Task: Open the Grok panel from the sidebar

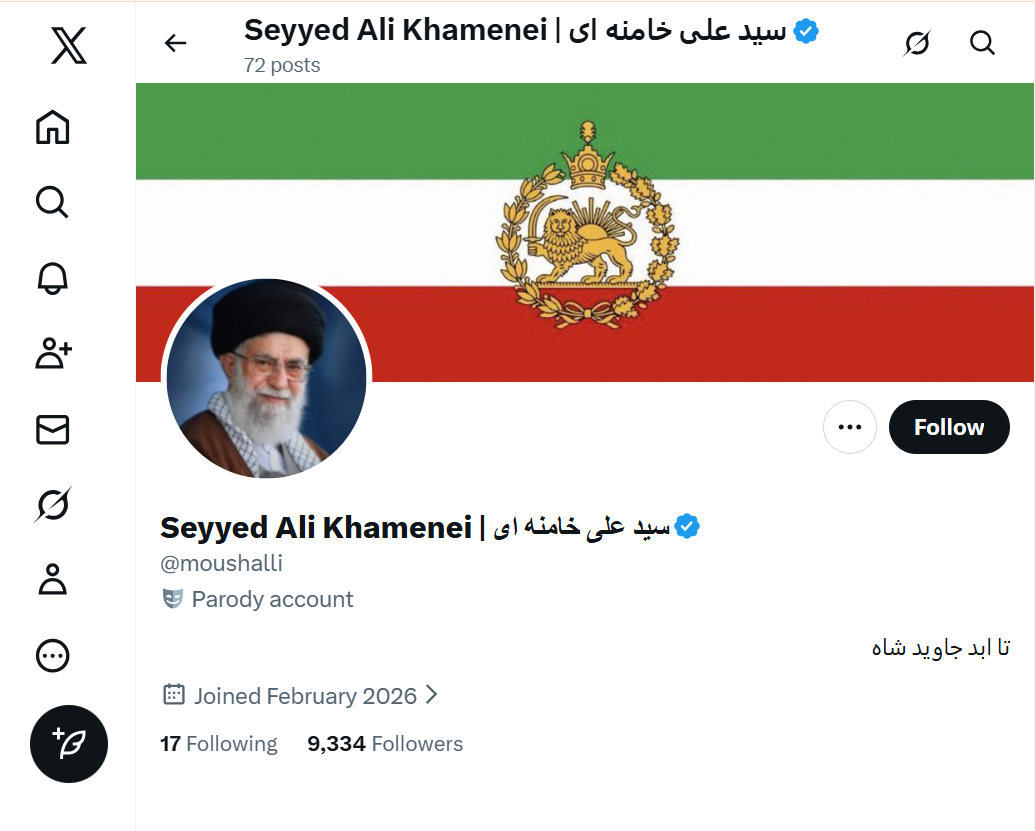Action: [x=51, y=505]
